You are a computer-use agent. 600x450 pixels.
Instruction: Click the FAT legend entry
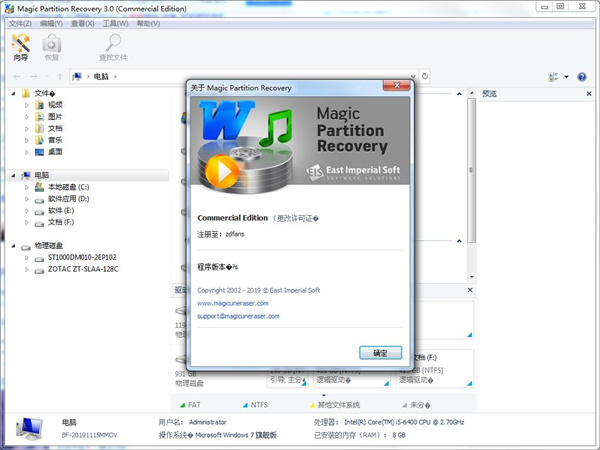tap(190, 405)
